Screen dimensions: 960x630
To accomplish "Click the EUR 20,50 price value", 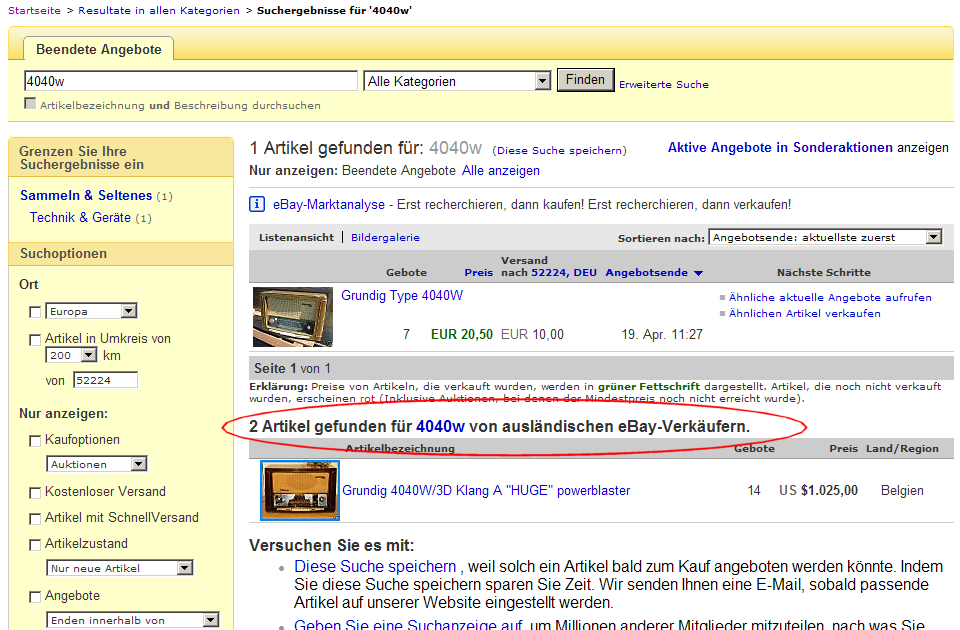I will [462, 334].
